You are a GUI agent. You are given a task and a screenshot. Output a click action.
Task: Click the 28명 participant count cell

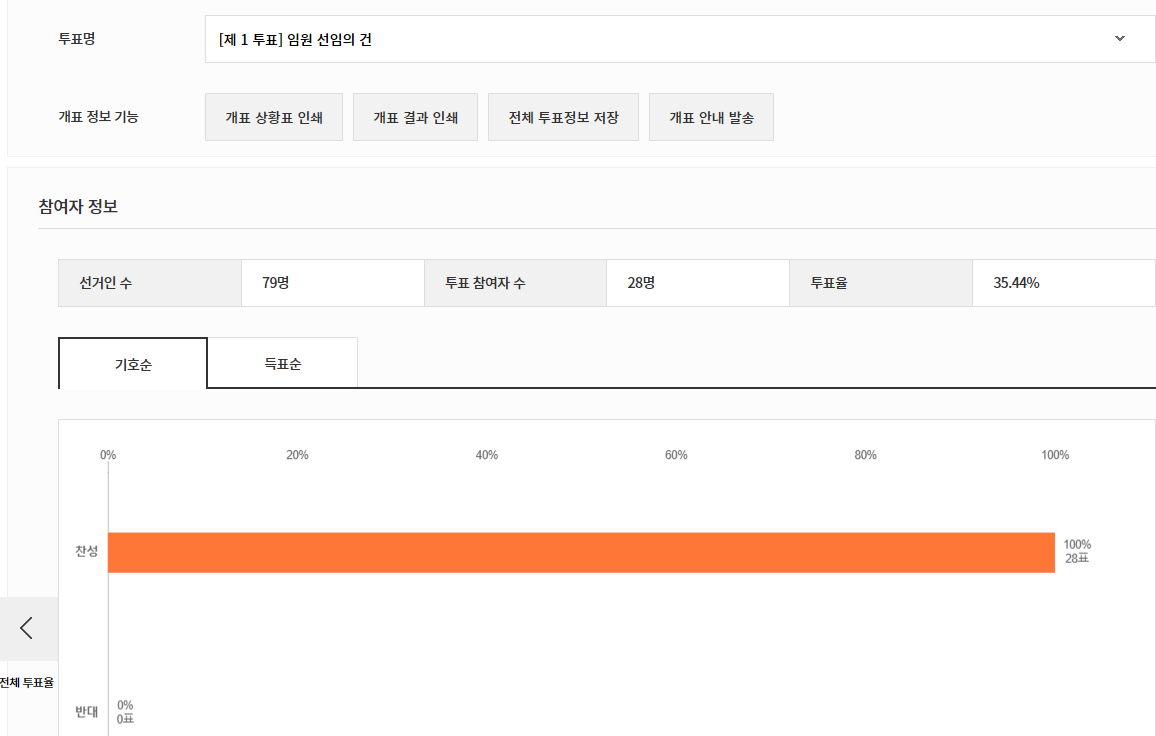641,283
